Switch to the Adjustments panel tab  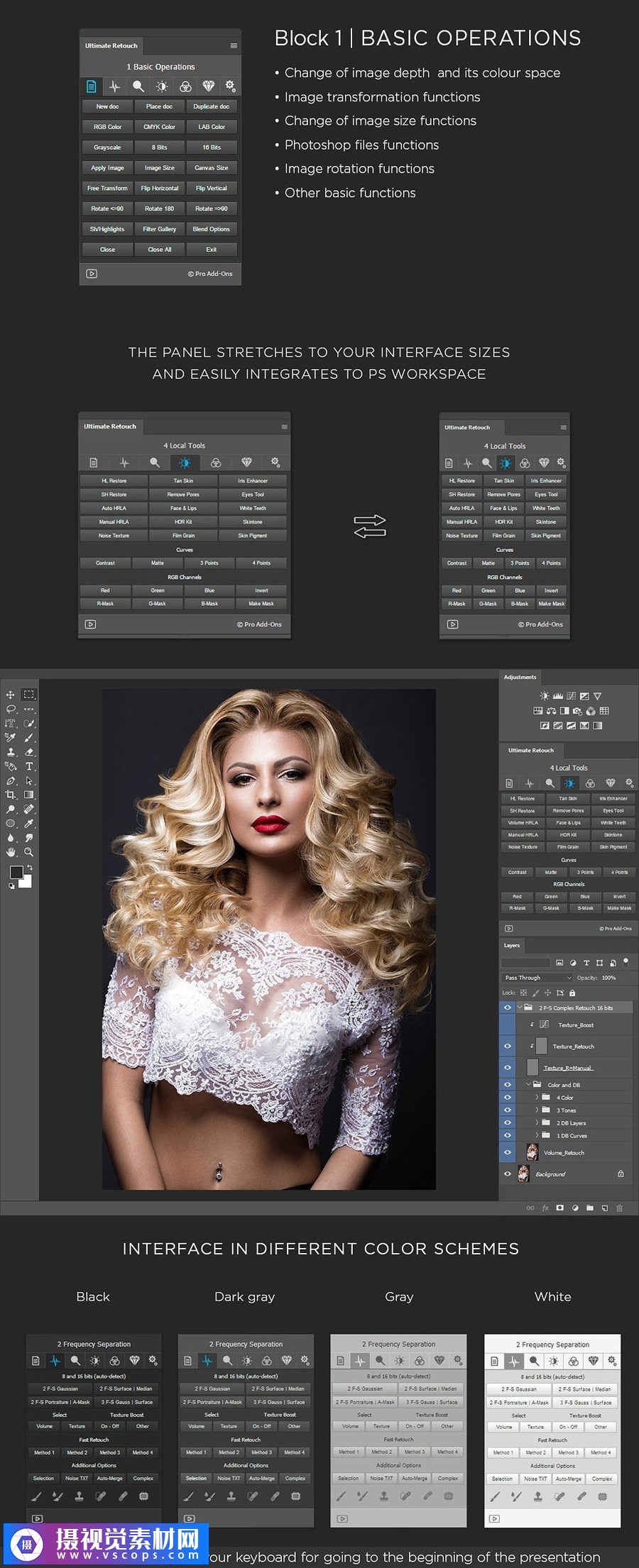[520, 677]
